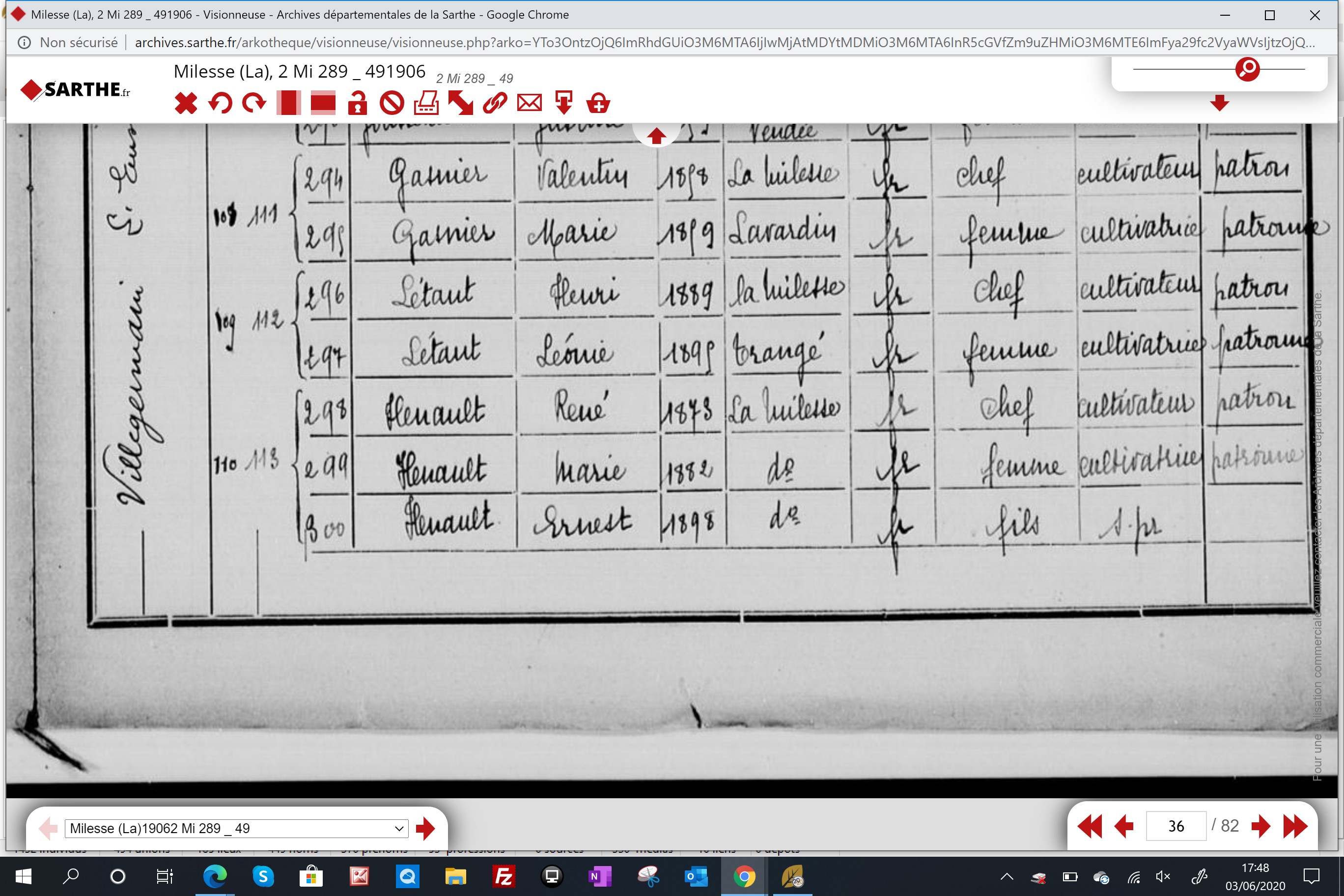Viewport: 1344px width, 896px height.
Task: Copy permalink with chain link icon
Action: pyautogui.click(x=495, y=104)
